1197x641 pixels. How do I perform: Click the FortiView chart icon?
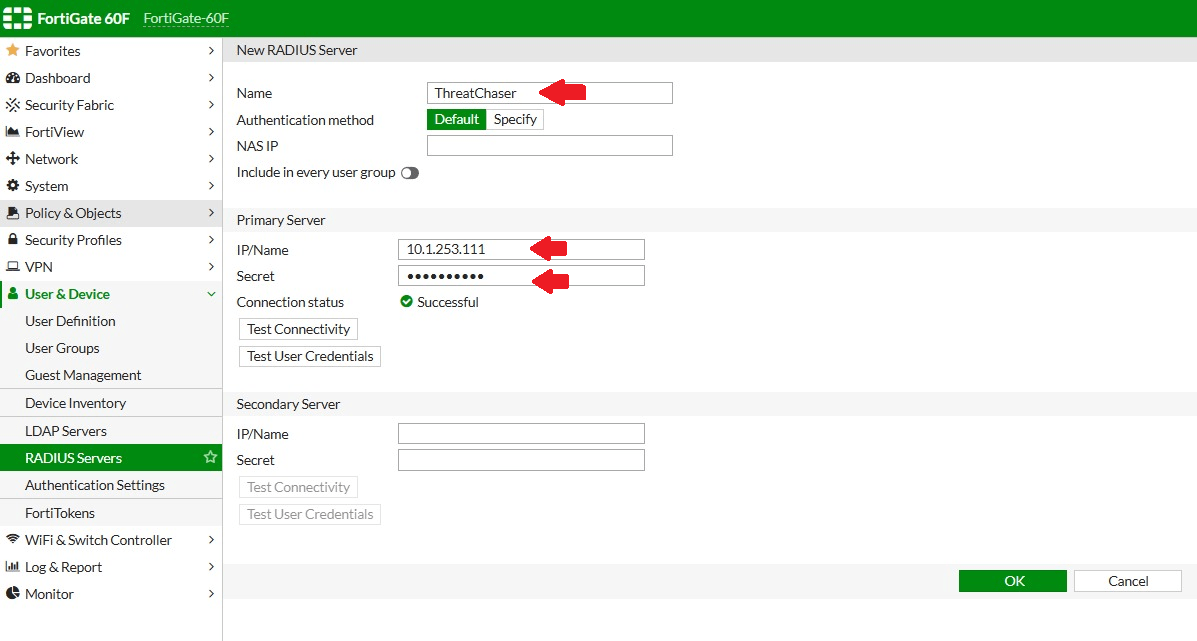(x=13, y=132)
